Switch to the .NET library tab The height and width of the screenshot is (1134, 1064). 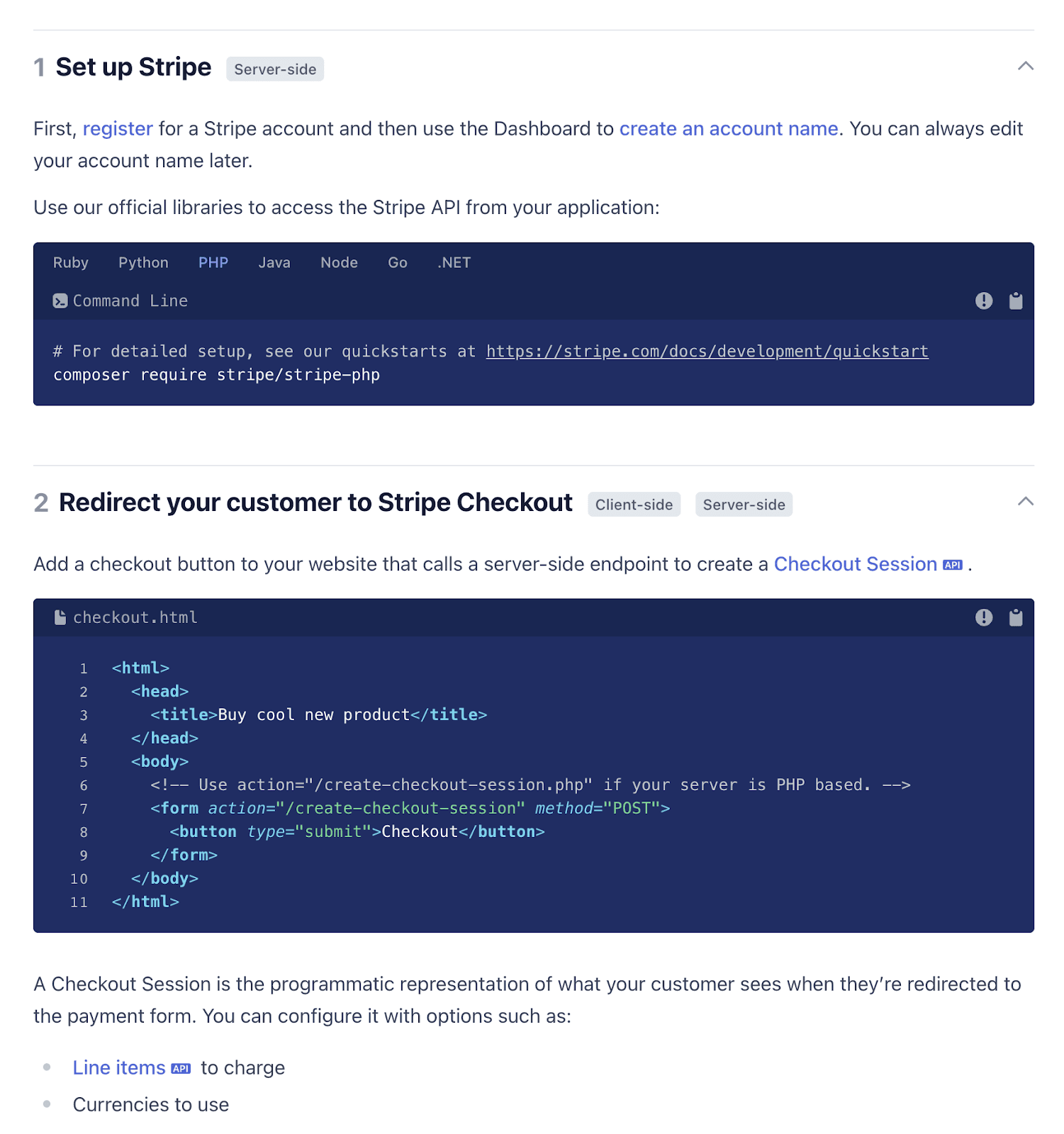tap(454, 262)
